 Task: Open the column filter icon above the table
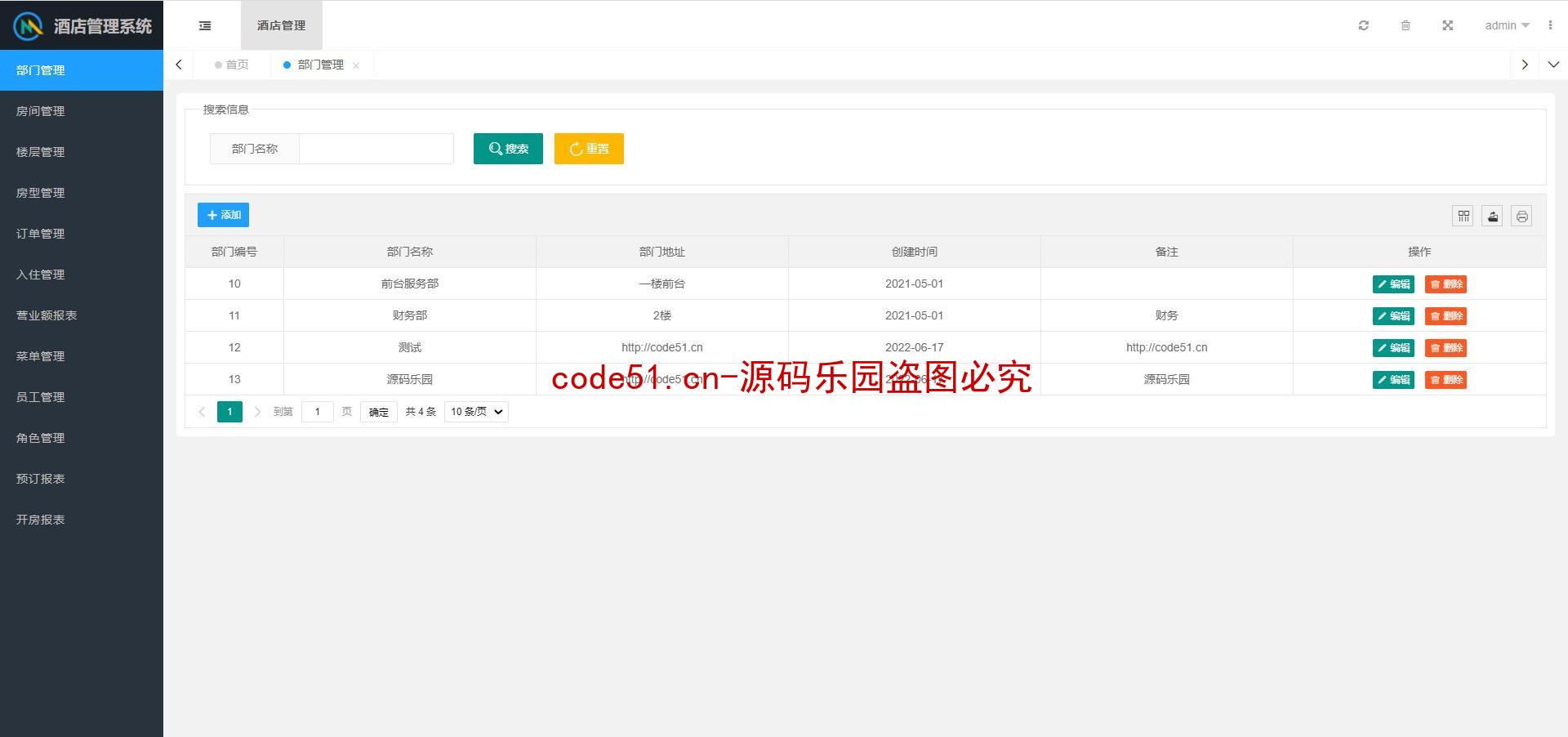1463,216
